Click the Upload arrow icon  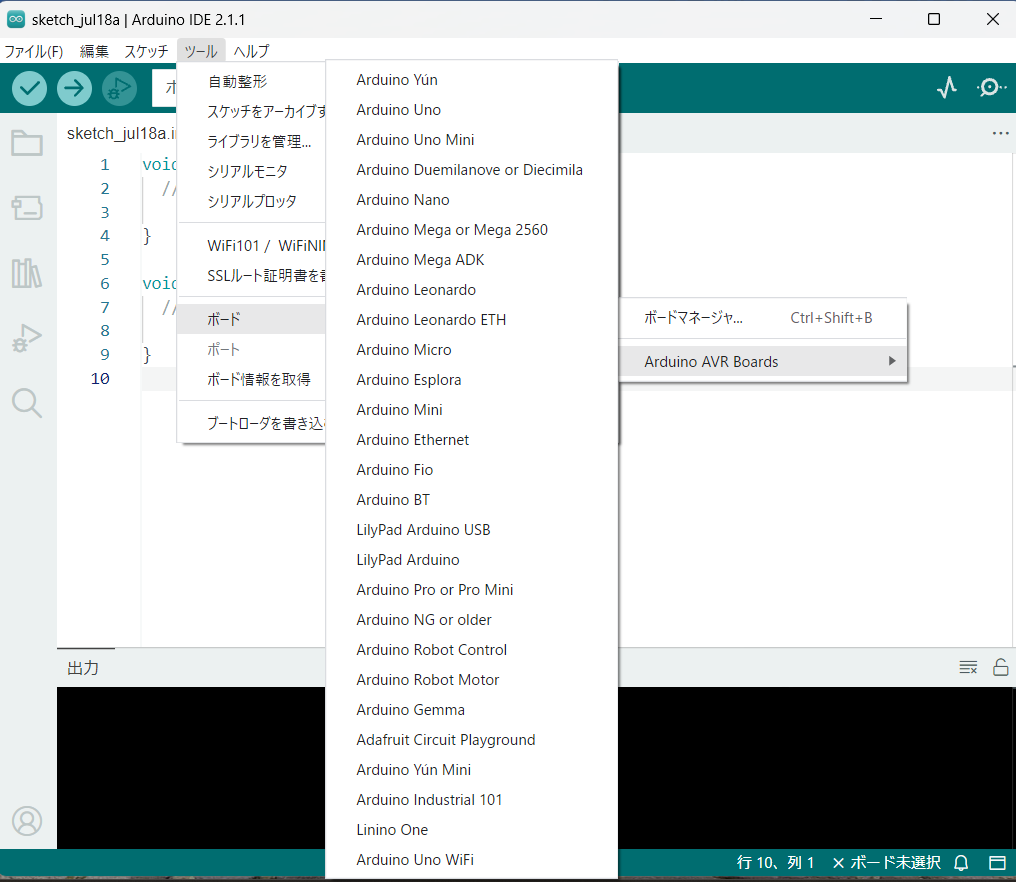tap(74, 88)
